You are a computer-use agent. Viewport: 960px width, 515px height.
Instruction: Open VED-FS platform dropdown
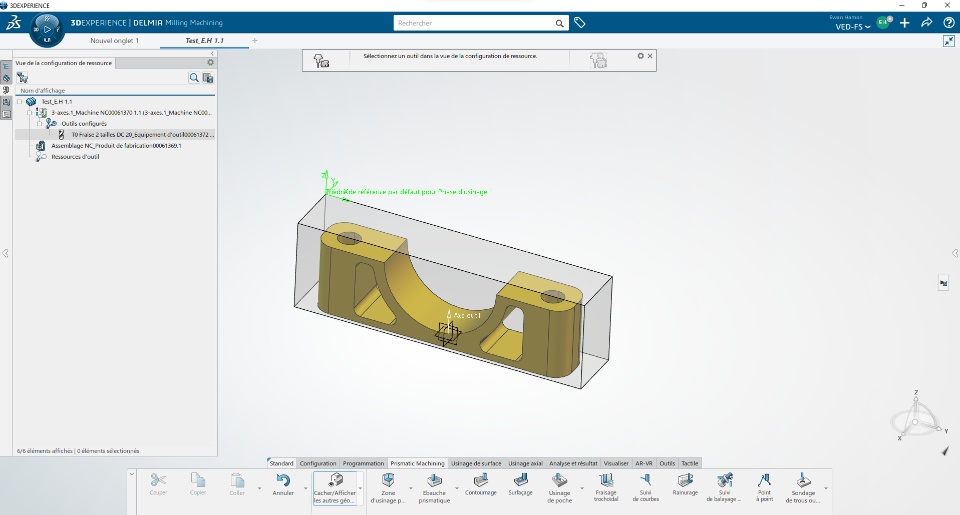click(853, 27)
